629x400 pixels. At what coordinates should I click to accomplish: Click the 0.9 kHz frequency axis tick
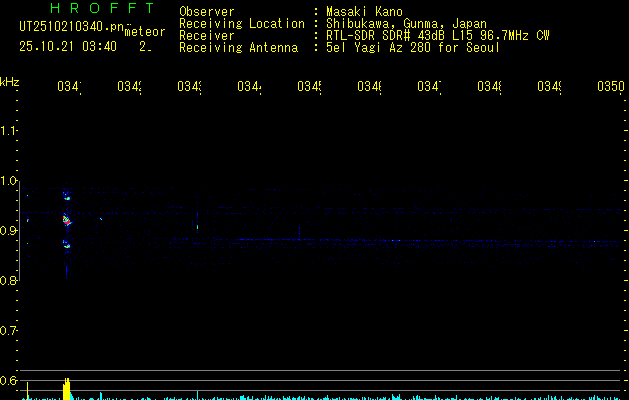tap(9, 231)
